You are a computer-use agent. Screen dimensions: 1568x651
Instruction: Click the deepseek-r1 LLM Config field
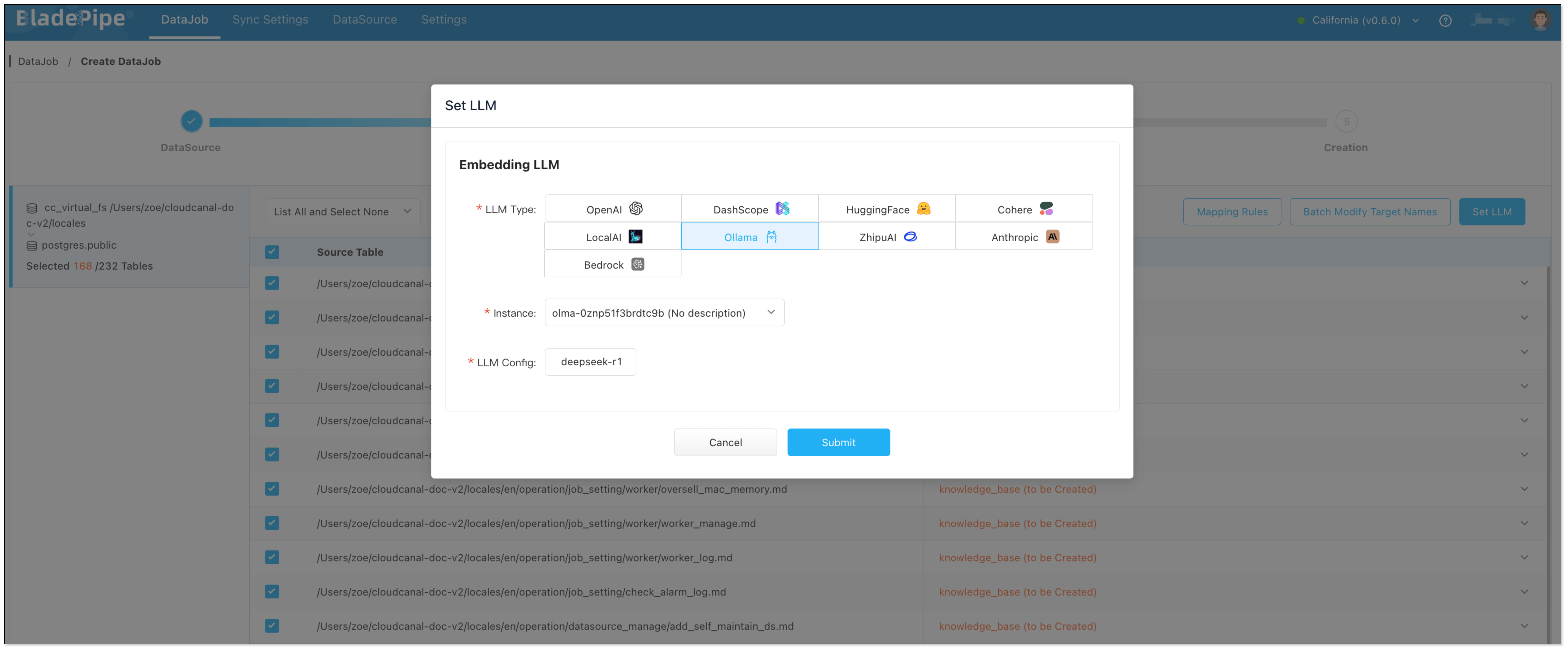(x=590, y=362)
